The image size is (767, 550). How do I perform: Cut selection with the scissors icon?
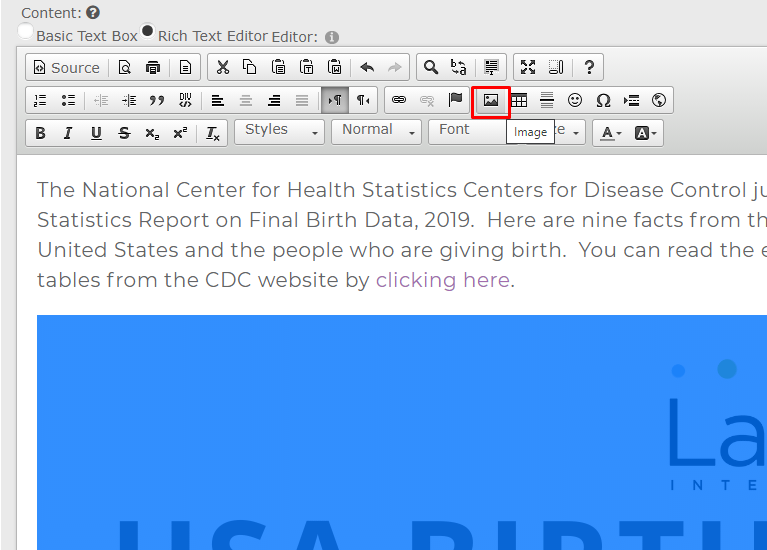(x=223, y=67)
